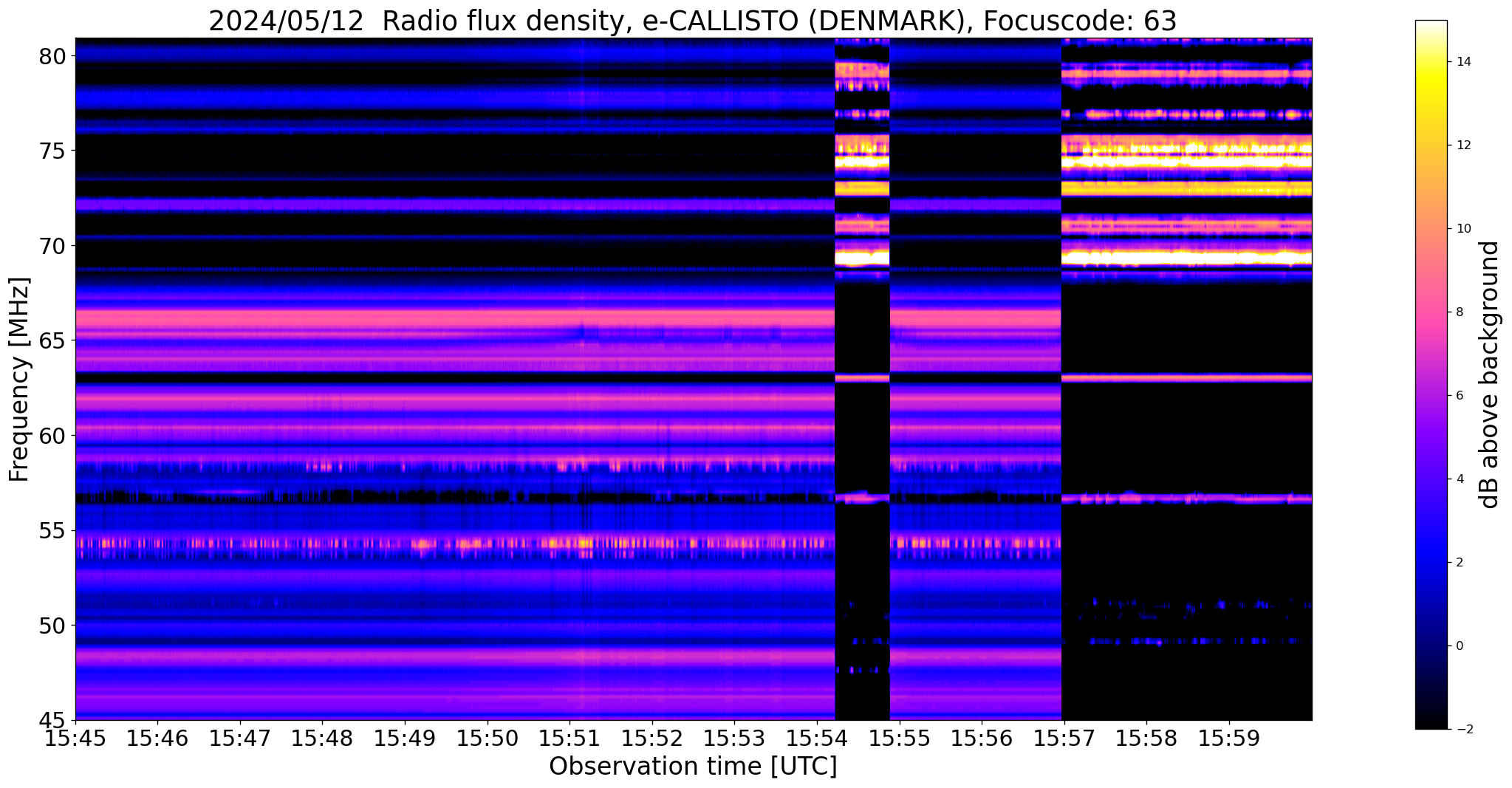The image size is (1512, 788).
Task: Click the 'Observation time [UTC]' axis label
Action: 693,767
